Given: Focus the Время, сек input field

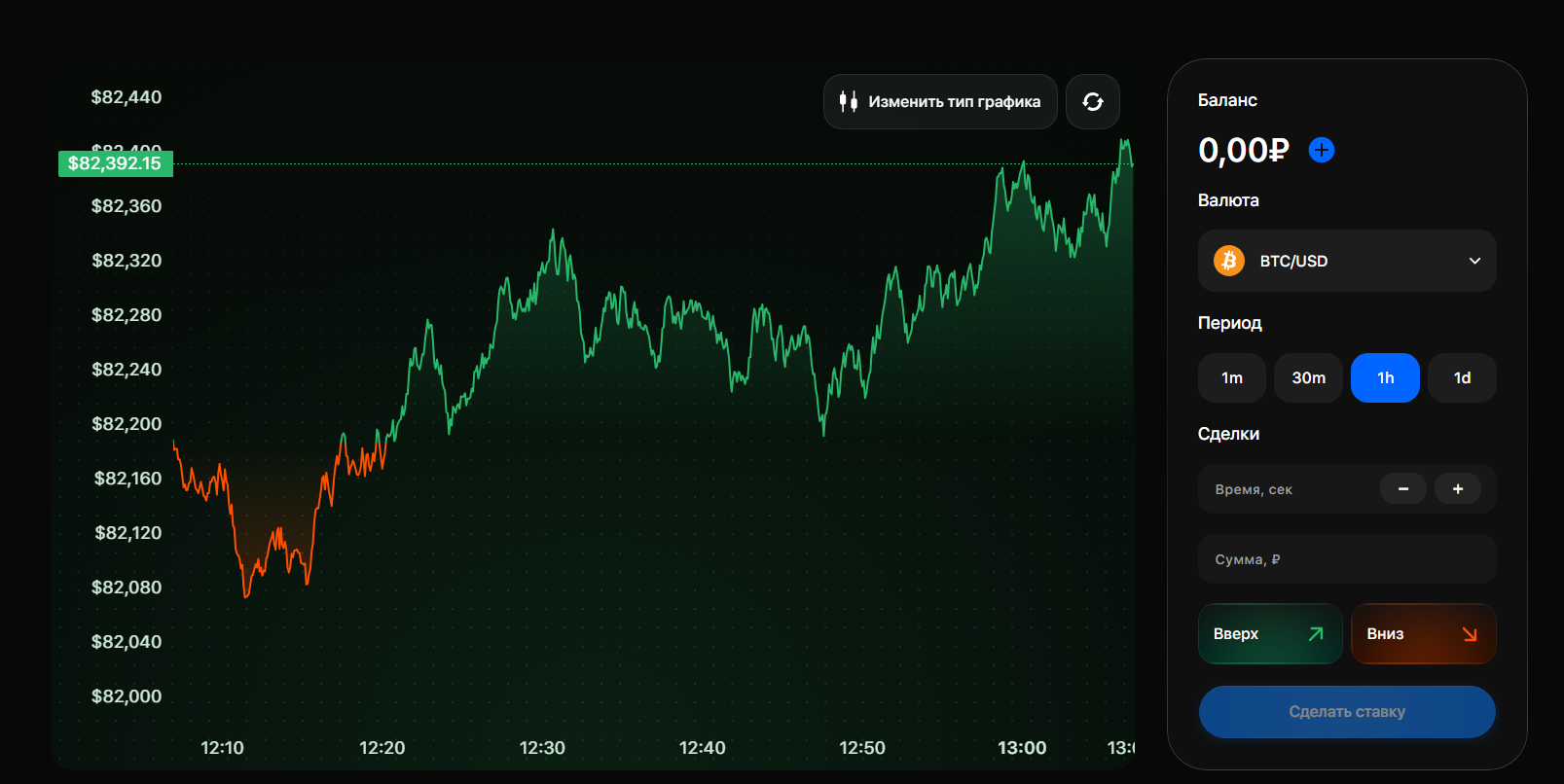Looking at the screenshot, I should [x=1347, y=488].
